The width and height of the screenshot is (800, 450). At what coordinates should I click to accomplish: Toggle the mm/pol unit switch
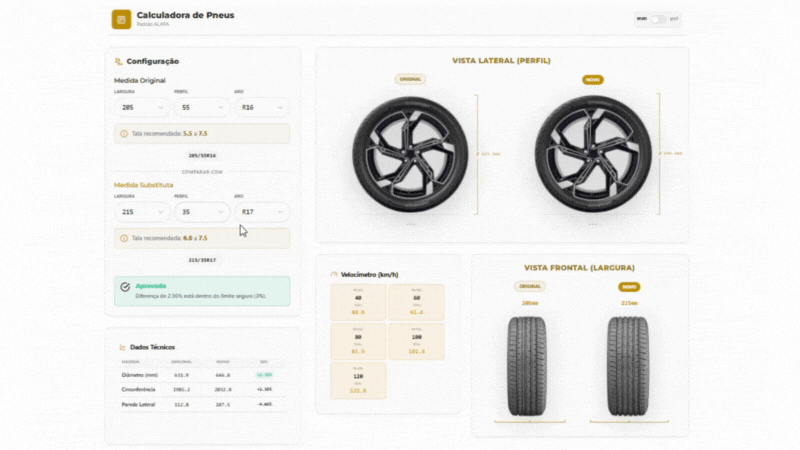coord(658,19)
